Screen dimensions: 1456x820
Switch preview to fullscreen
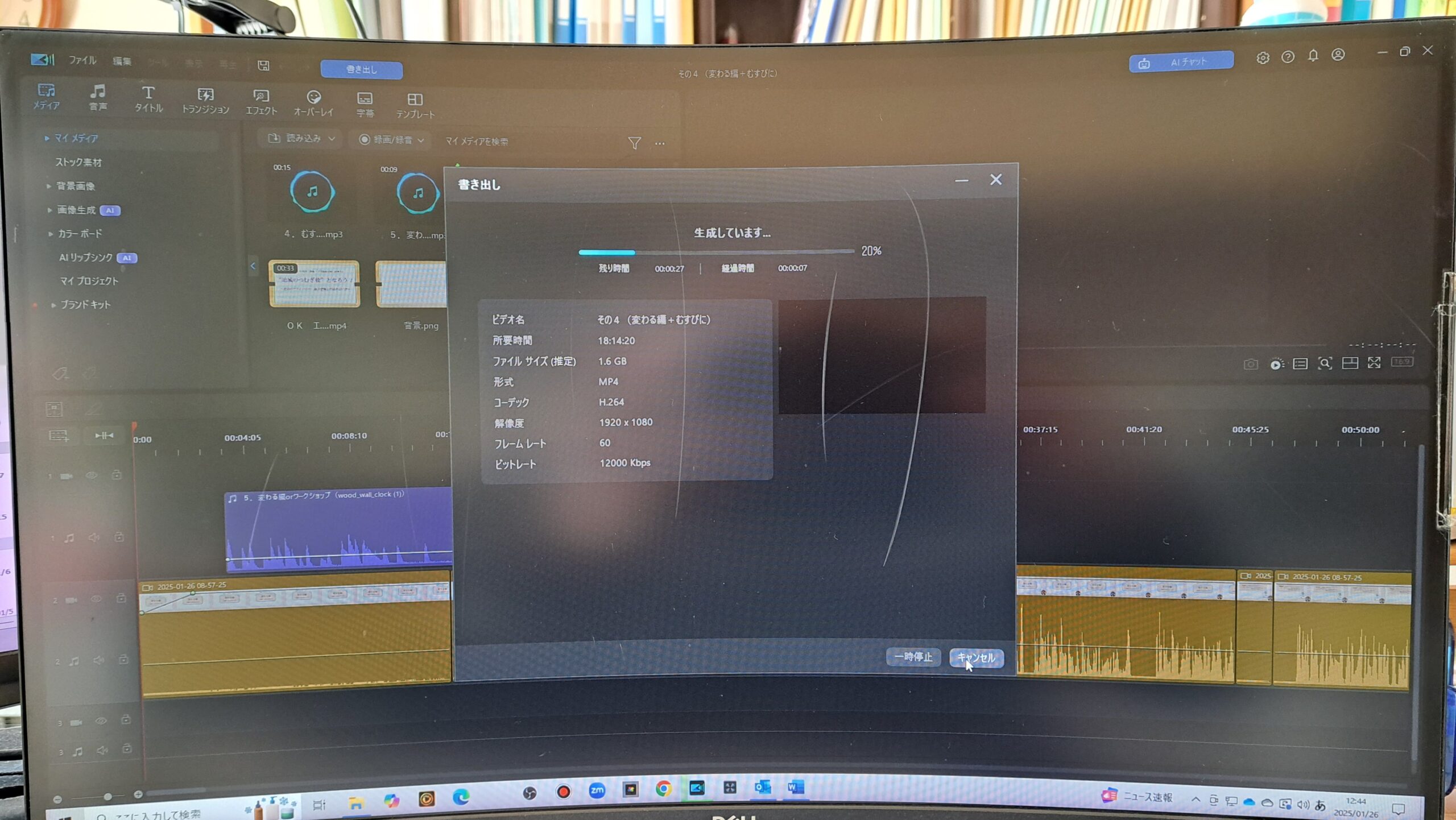(x=1374, y=362)
